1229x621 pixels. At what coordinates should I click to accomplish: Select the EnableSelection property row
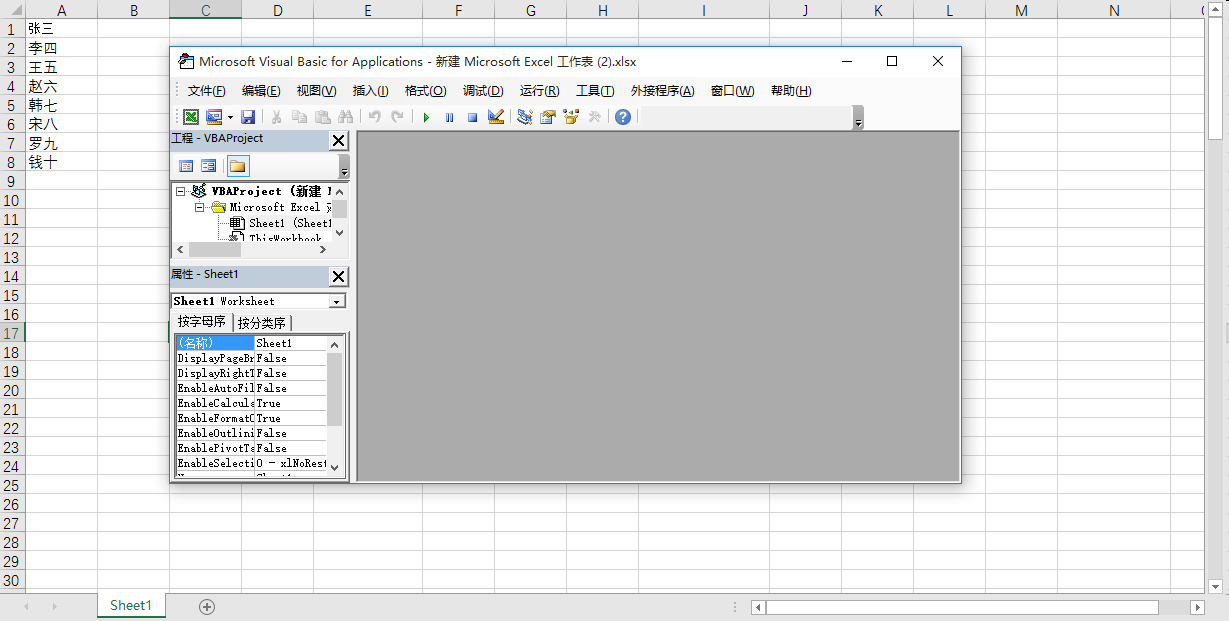(251, 463)
